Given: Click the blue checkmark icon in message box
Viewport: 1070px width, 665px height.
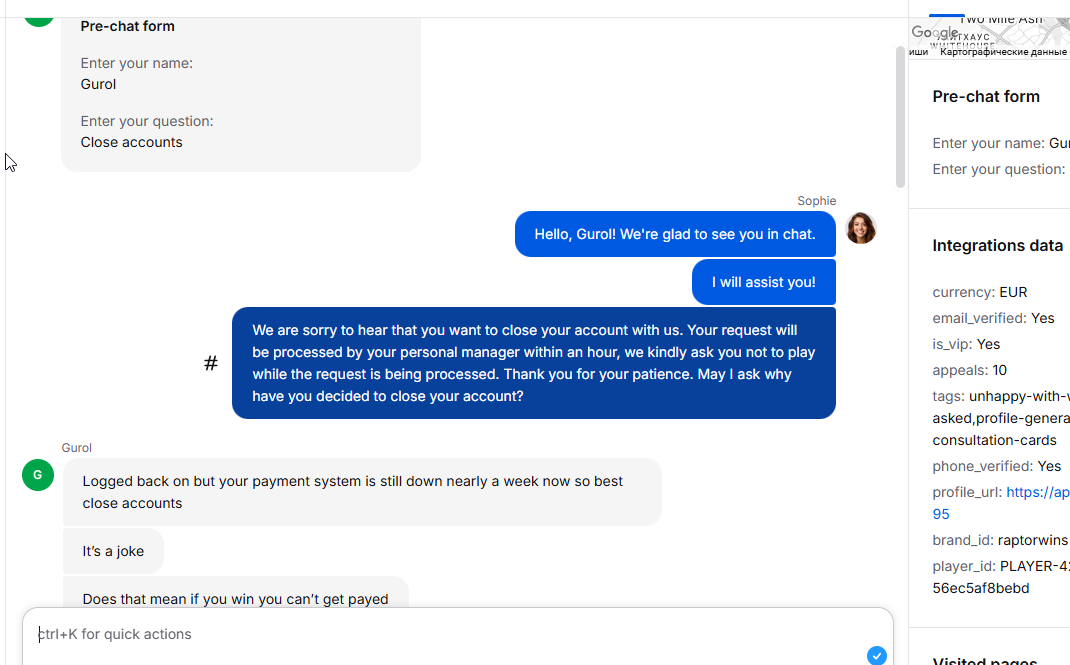Looking at the screenshot, I should pyautogui.click(x=877, y=655).
